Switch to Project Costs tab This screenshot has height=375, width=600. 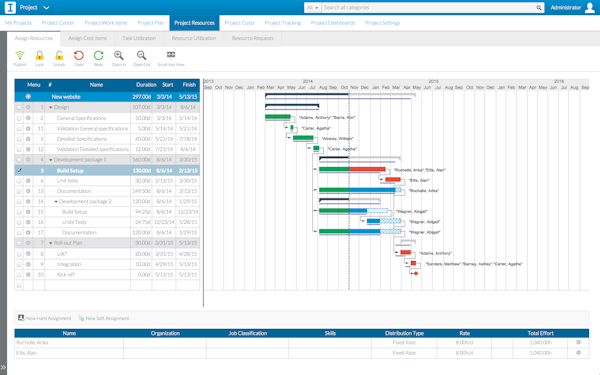point(240,23)
